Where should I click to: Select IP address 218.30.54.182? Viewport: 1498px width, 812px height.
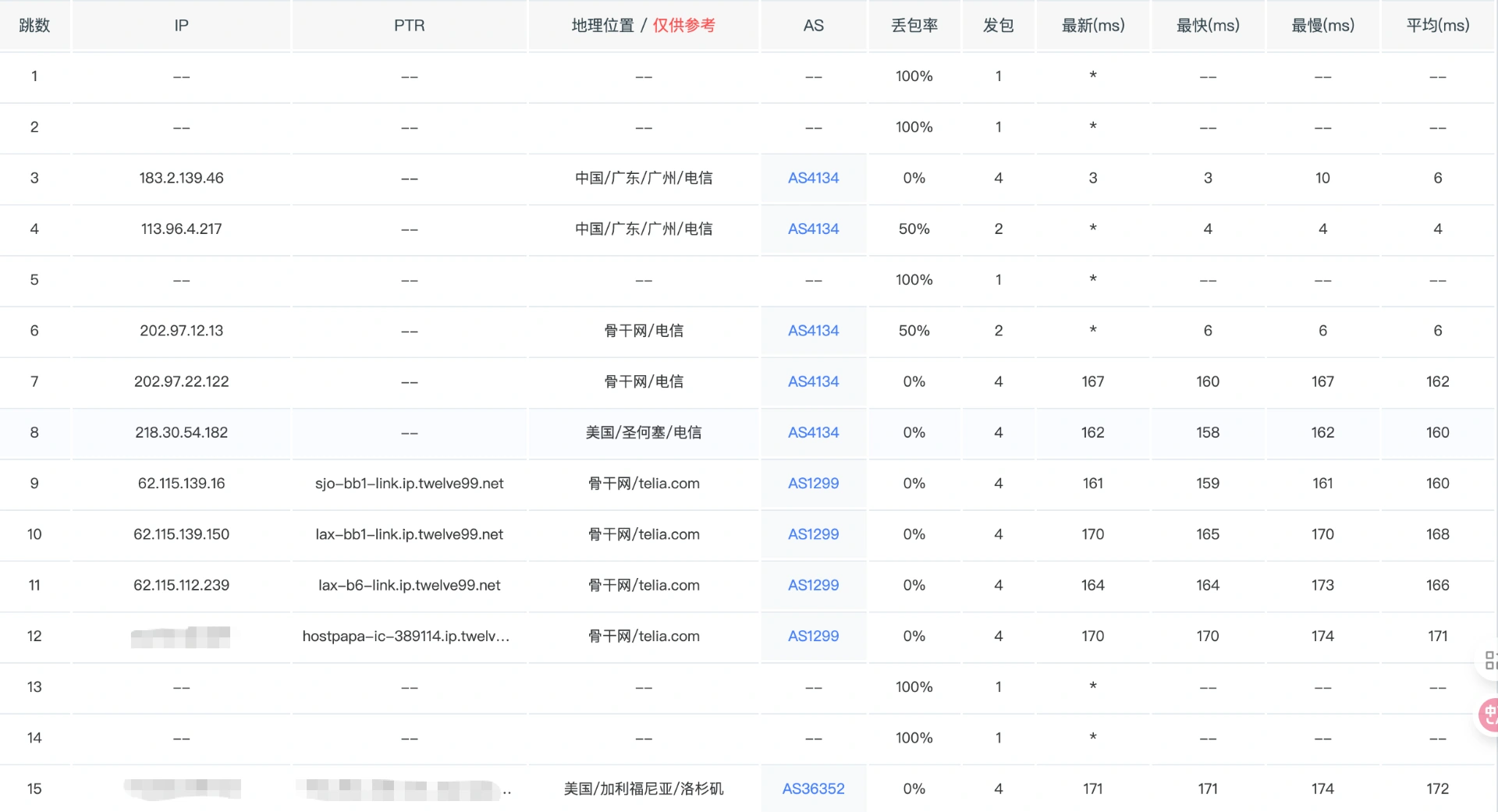click(x=181, y=432)
